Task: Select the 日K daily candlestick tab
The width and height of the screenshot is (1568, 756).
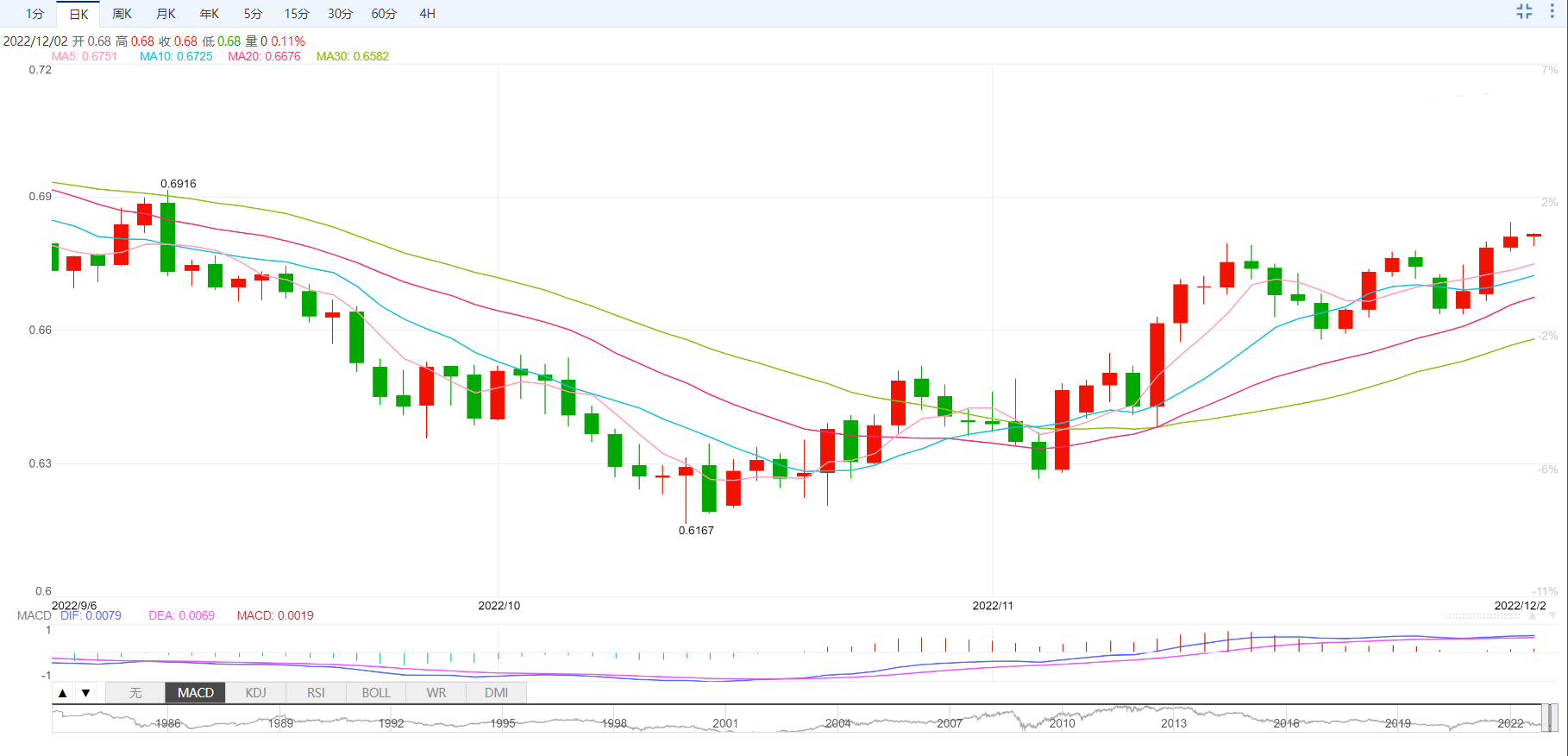Action: [x=78, y=14]
